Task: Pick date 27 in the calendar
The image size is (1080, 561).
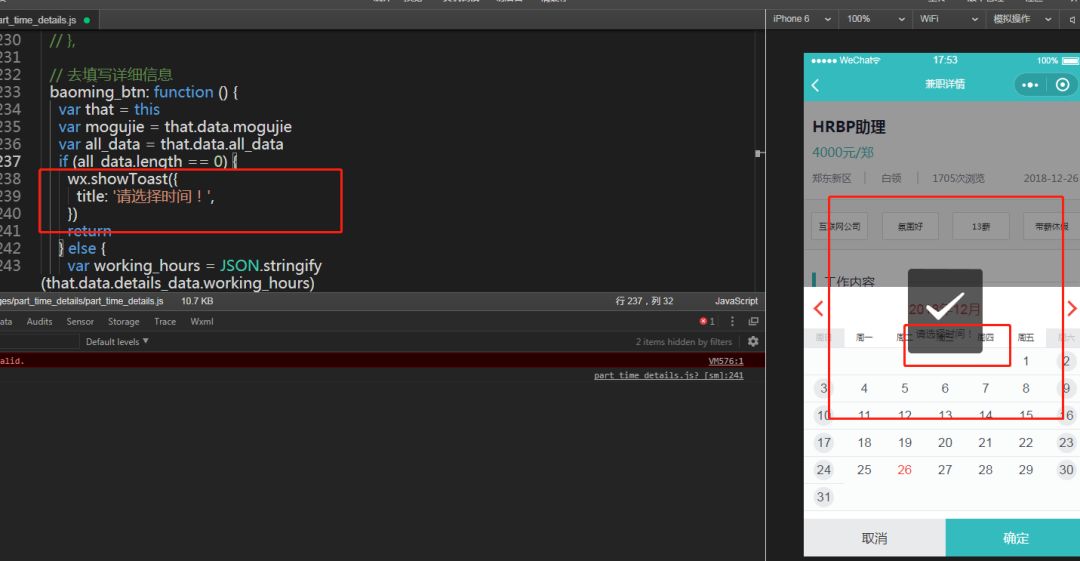Action: coord(945,470)
